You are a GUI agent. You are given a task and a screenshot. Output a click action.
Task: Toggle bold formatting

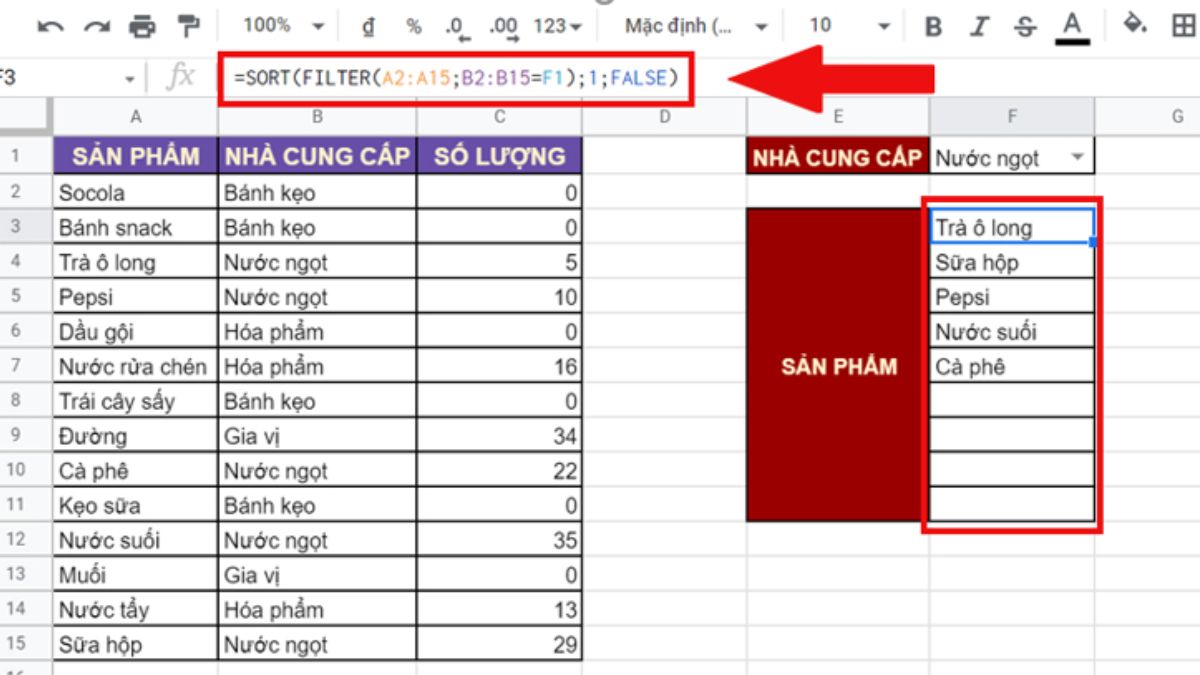(x=932, y=25)
